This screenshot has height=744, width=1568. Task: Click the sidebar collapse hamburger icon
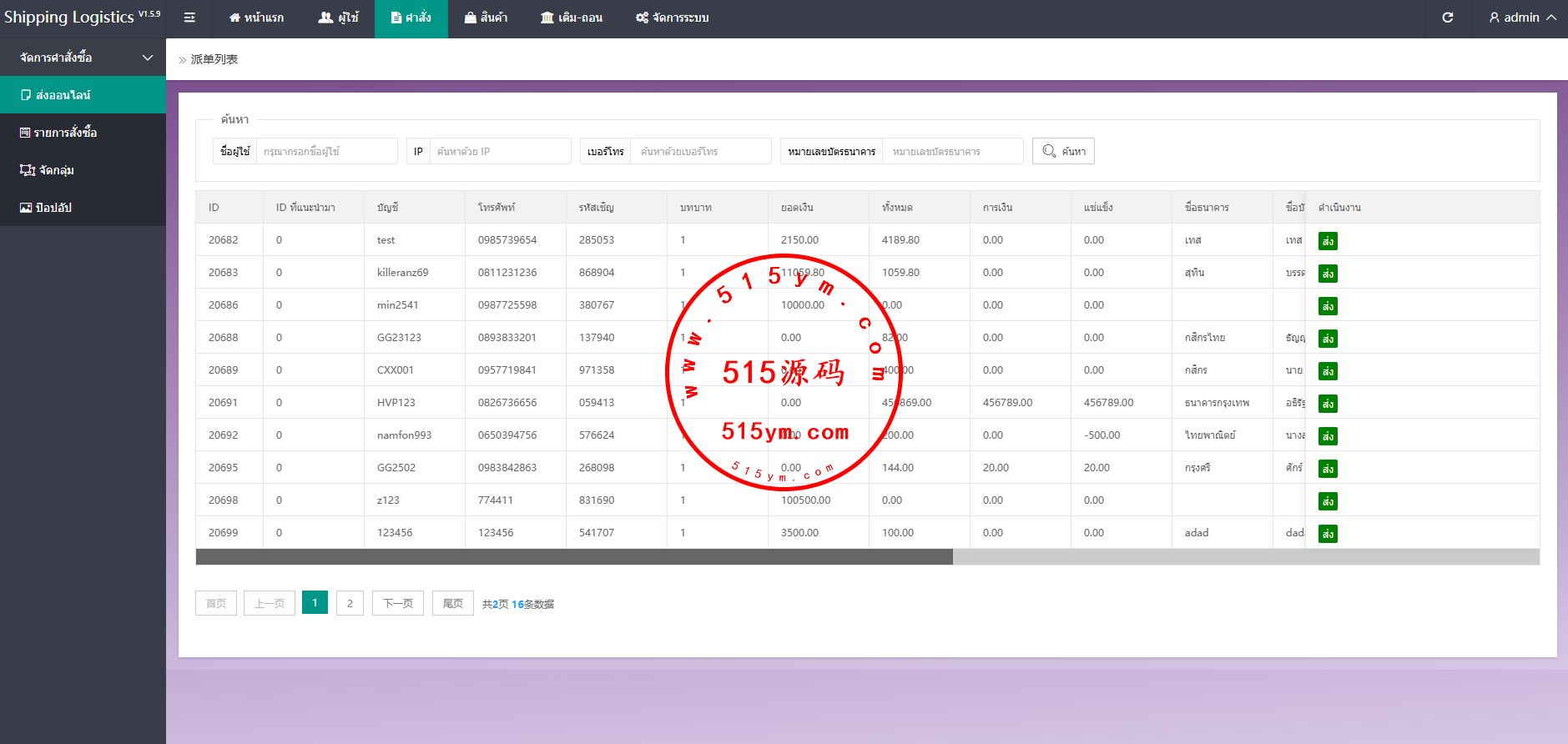(189, 18)
